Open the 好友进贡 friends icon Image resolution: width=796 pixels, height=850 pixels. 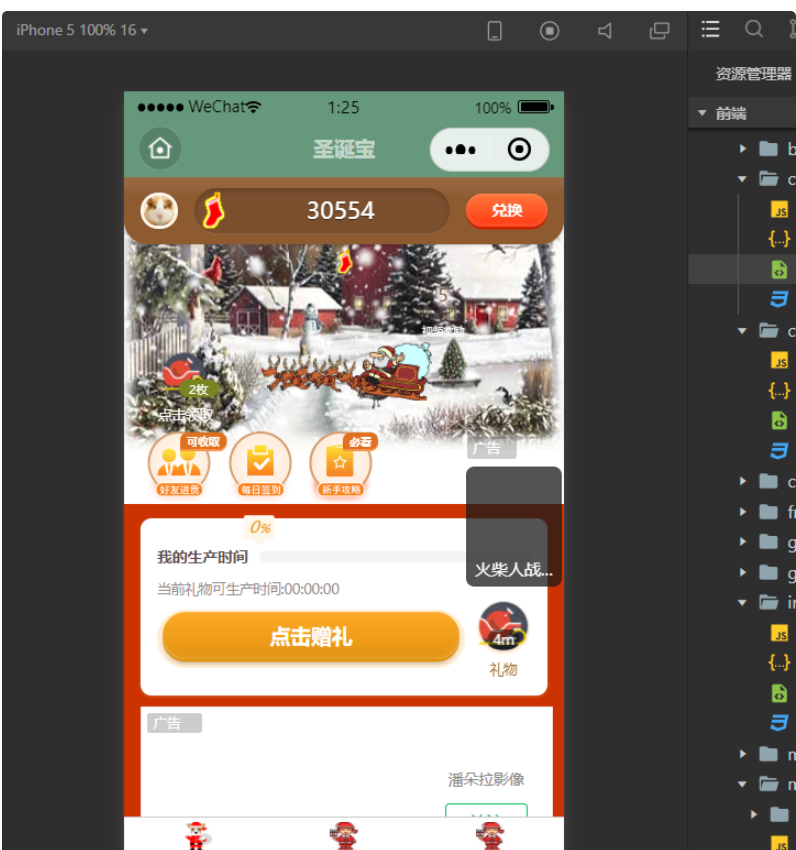pyautogui.click(x=179, y=464)
